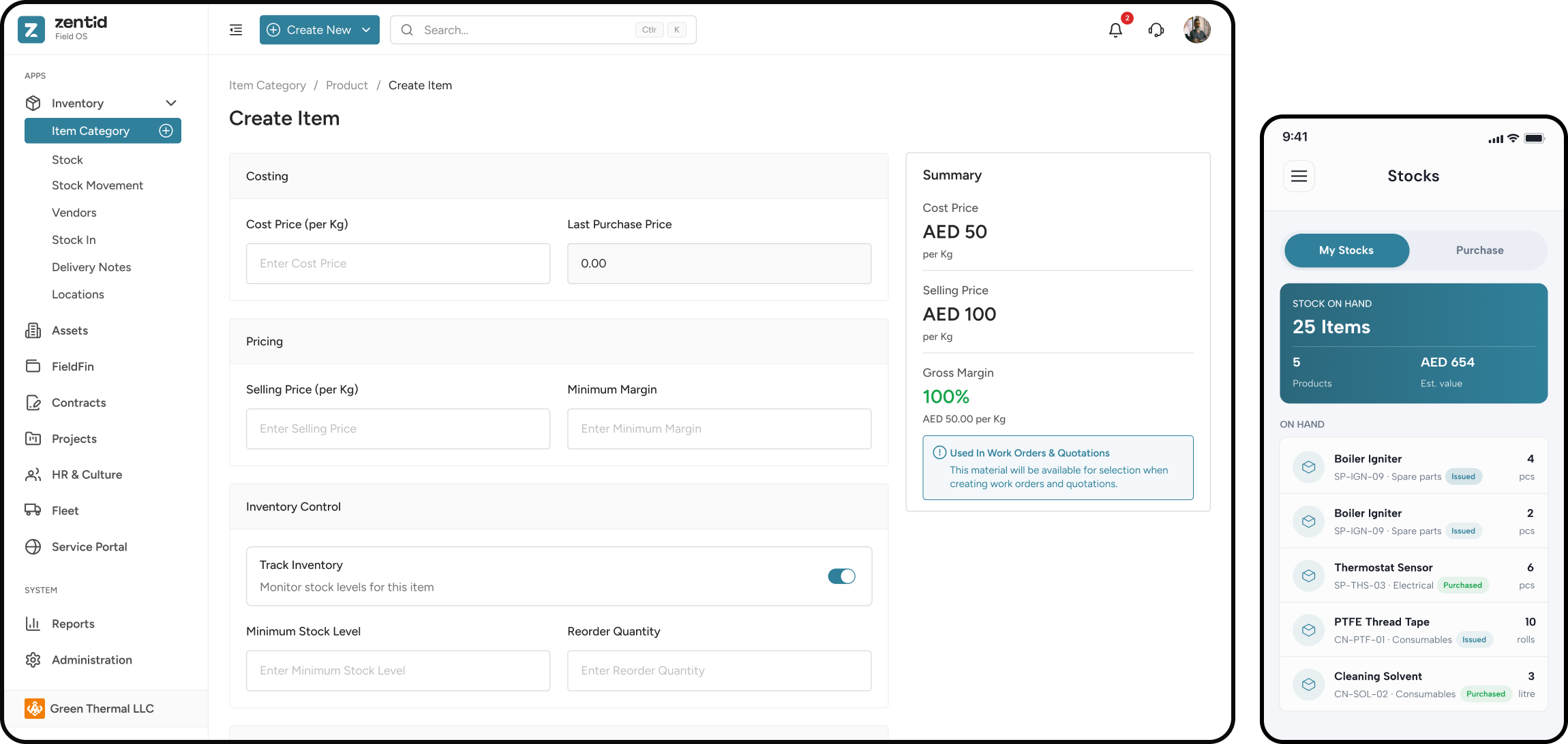The width and height of the screenshot is (1568, 744).
Task: Switch to the My Stocks tab
Action: point(1346,251)
